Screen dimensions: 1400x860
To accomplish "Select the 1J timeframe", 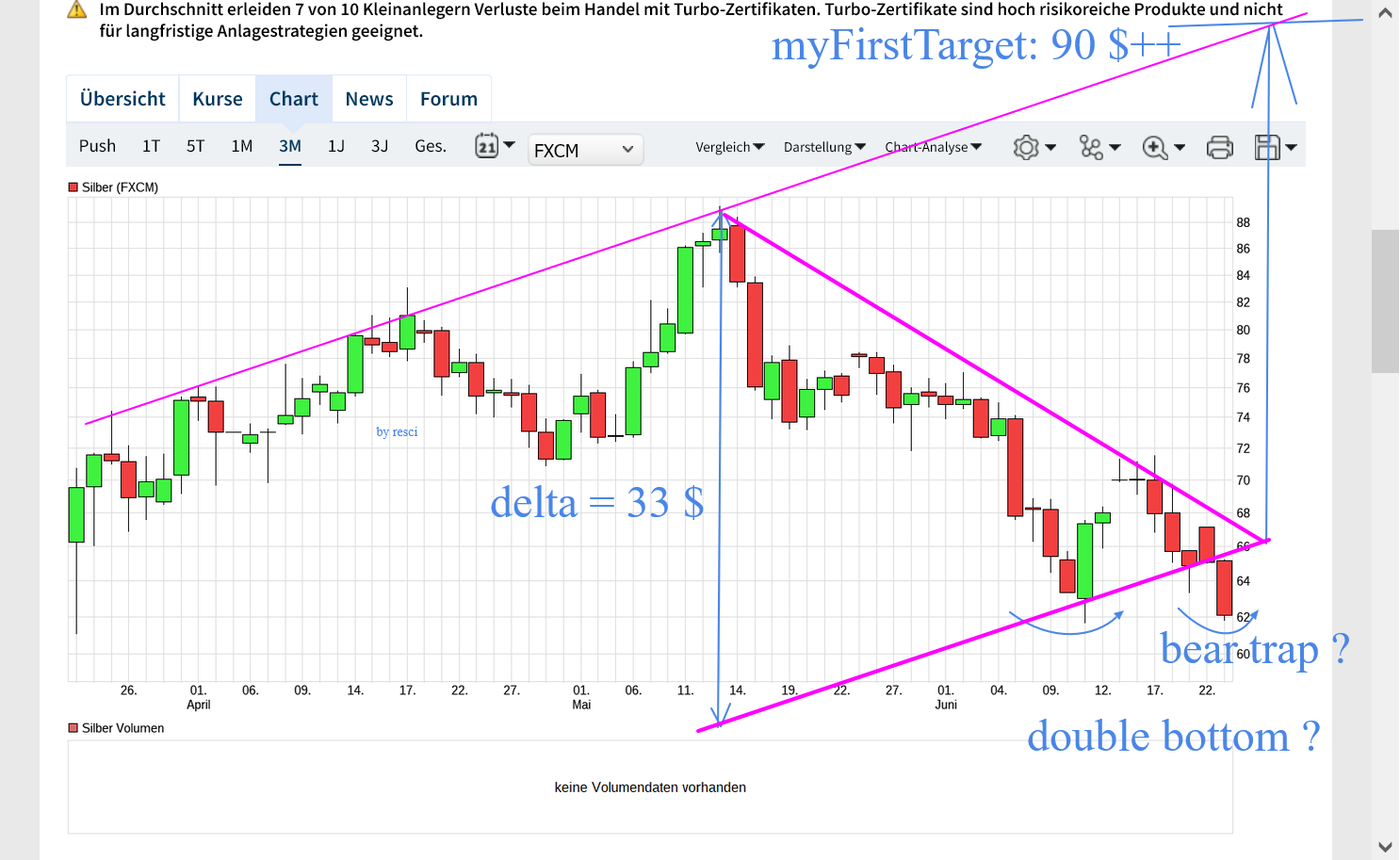I will [336, 146].
